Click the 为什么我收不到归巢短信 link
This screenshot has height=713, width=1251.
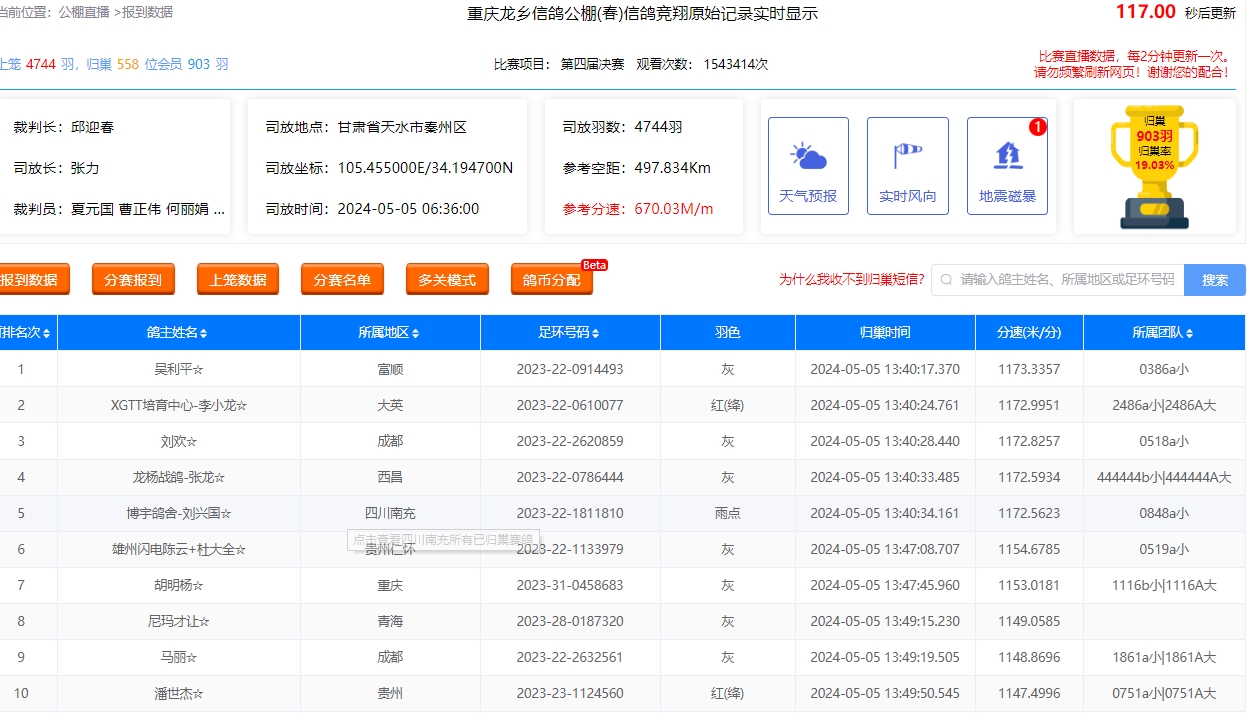[851, 280]
